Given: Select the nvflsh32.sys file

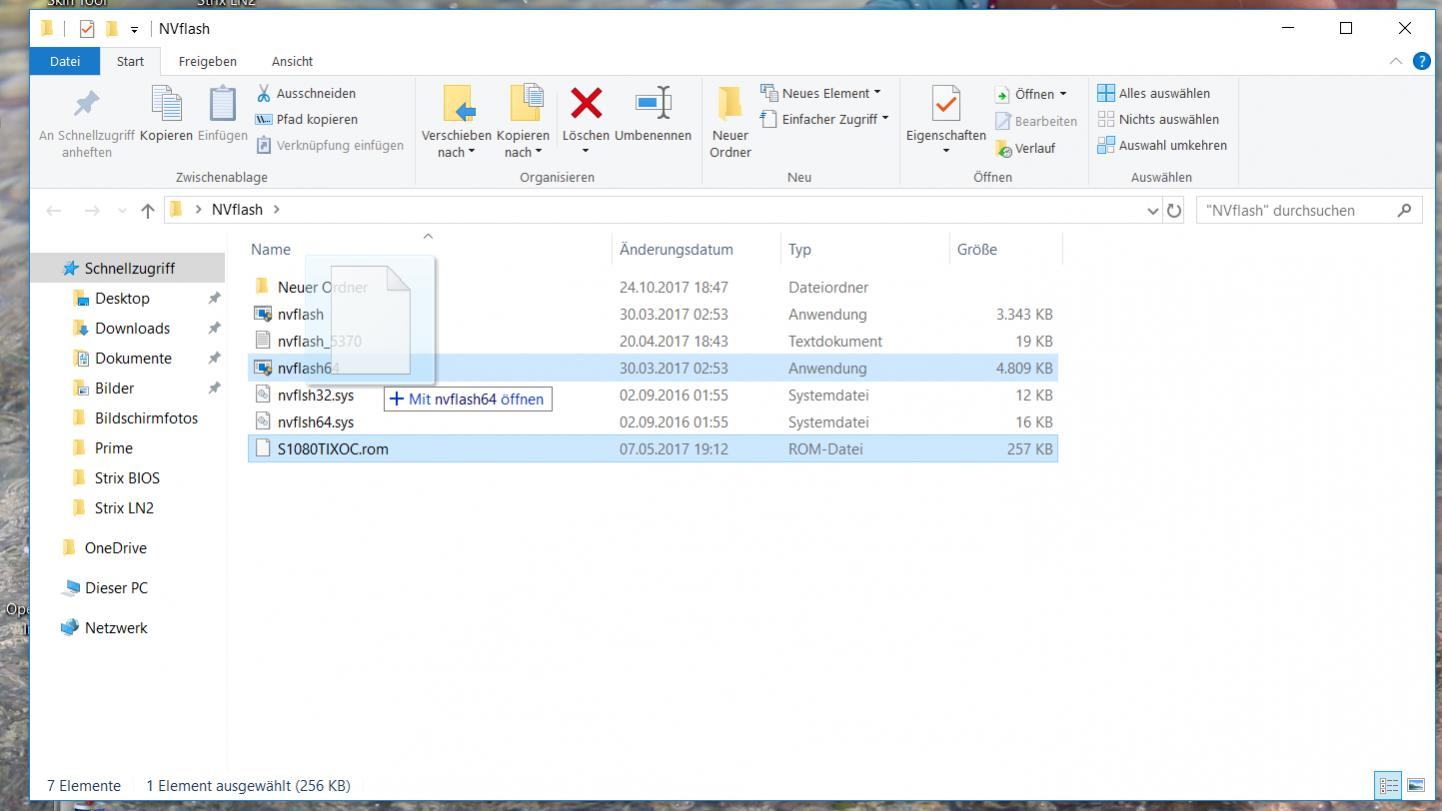Looking at the screenshot, I should (652, 395).
